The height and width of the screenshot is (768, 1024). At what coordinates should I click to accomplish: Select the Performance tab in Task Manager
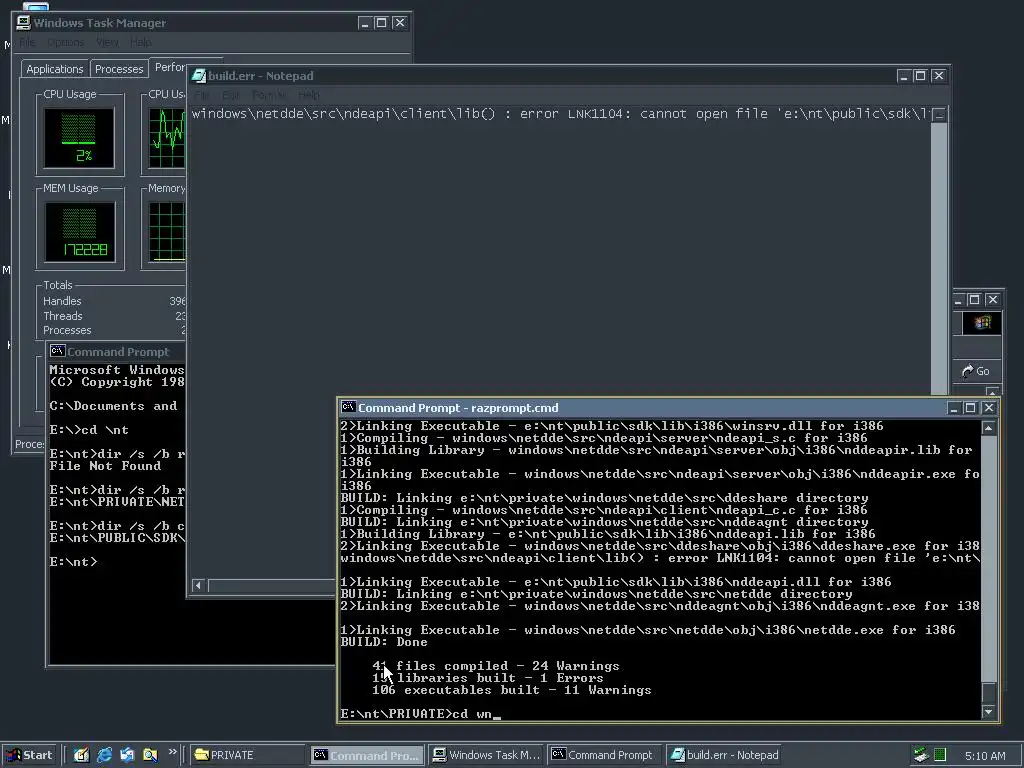(x=168, y=67)
